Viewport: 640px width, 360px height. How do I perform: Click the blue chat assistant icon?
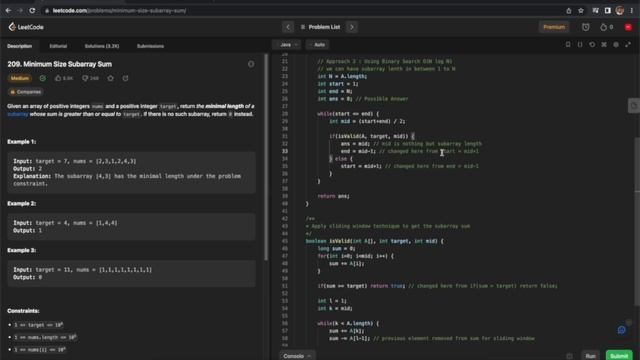621,330
